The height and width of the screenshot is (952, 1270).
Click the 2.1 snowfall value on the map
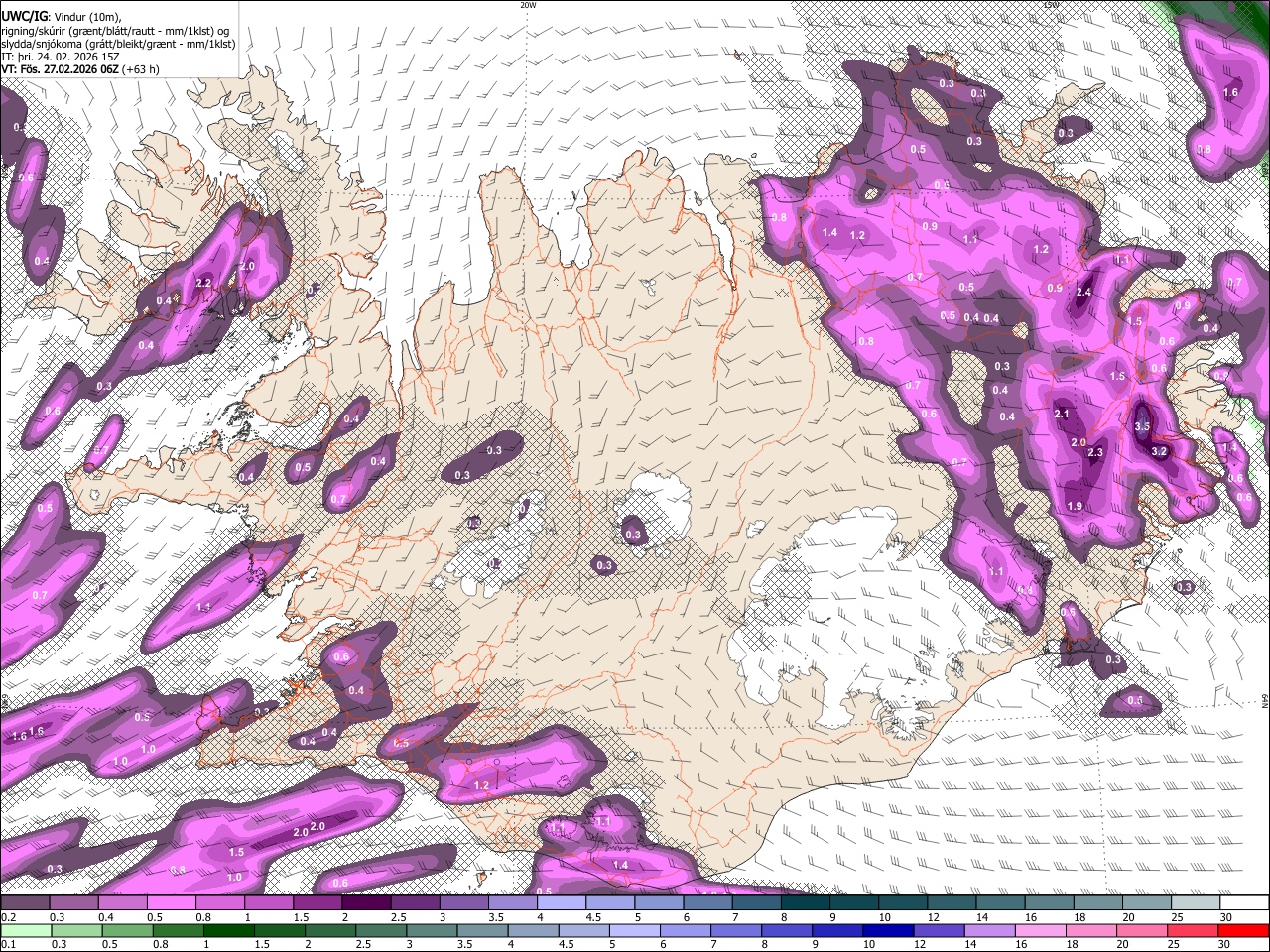pyautogui.click(x=1062, y=415)
